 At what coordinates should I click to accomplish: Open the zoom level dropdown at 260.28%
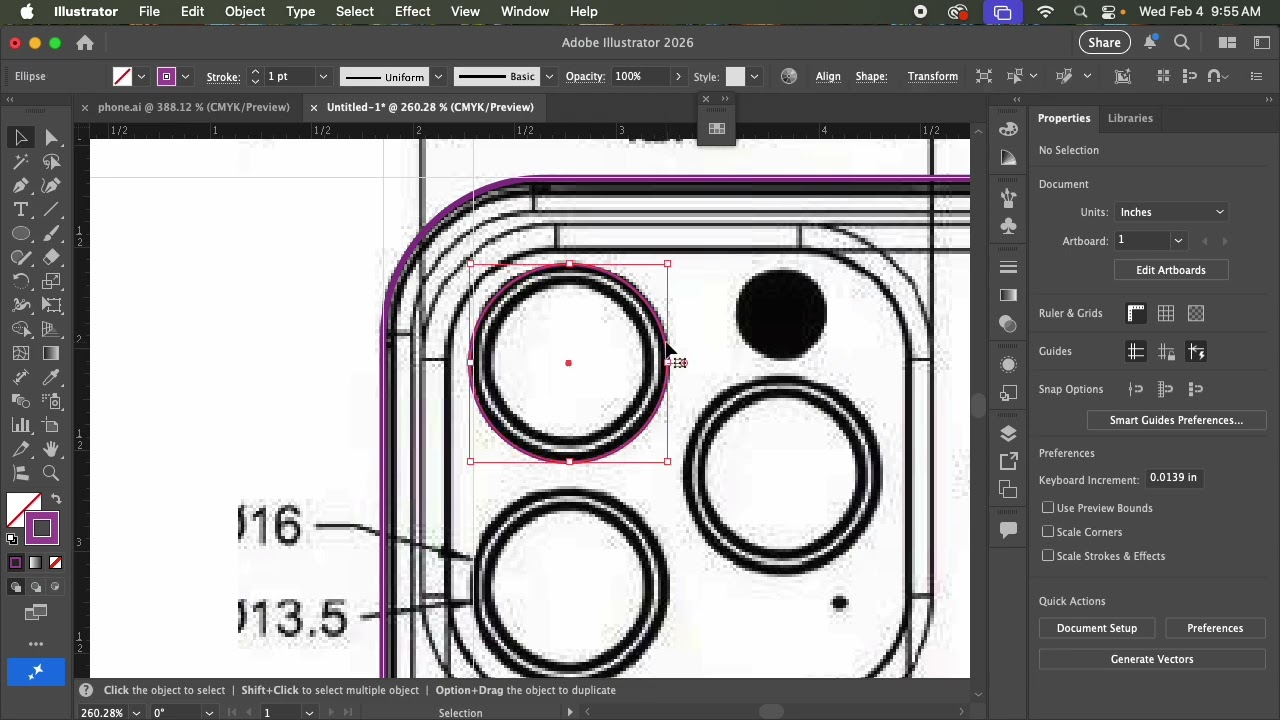136,713
